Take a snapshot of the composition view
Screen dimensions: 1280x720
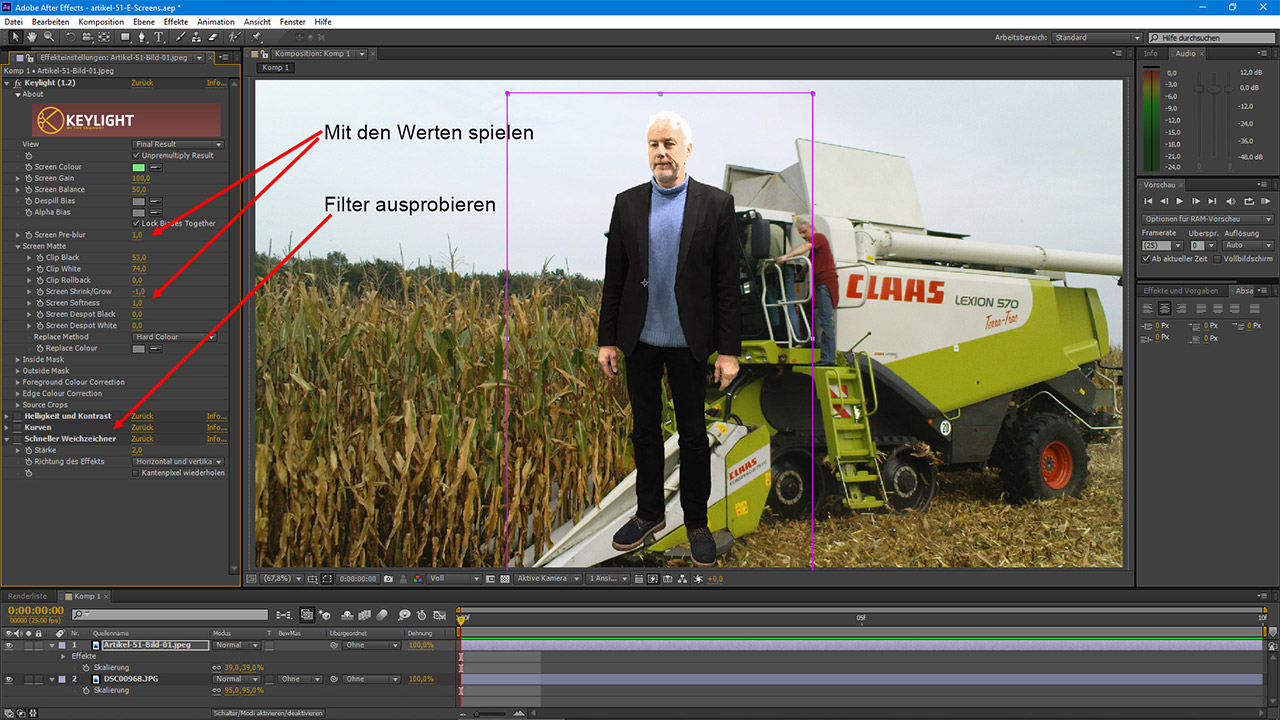click(388, 578)
